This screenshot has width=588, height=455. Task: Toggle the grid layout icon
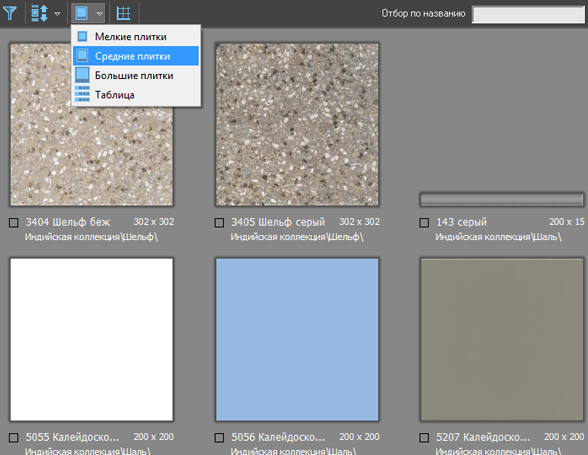pos(123,14)
